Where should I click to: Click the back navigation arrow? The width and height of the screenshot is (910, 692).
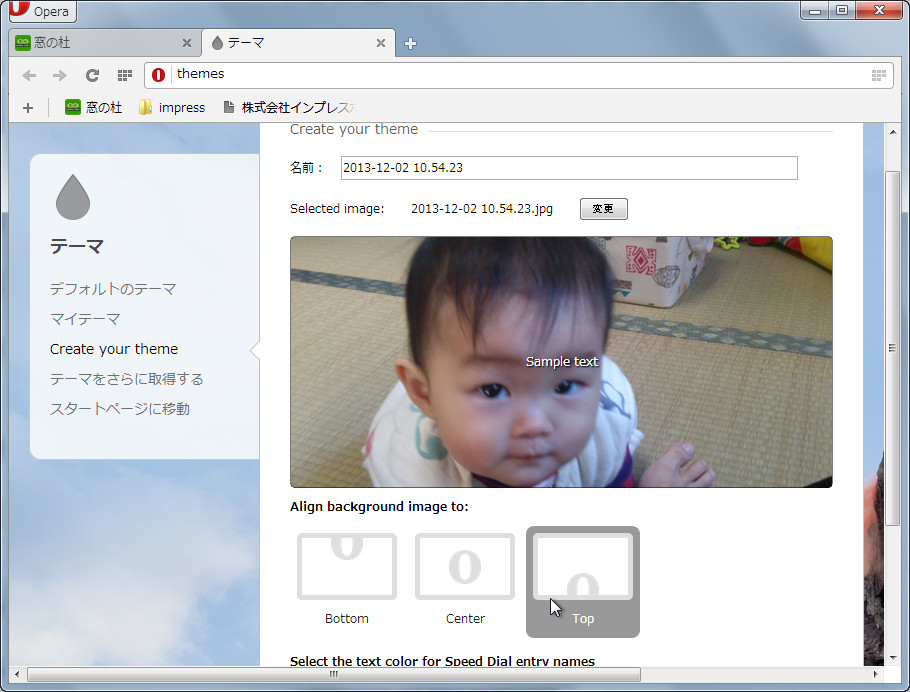29,75
